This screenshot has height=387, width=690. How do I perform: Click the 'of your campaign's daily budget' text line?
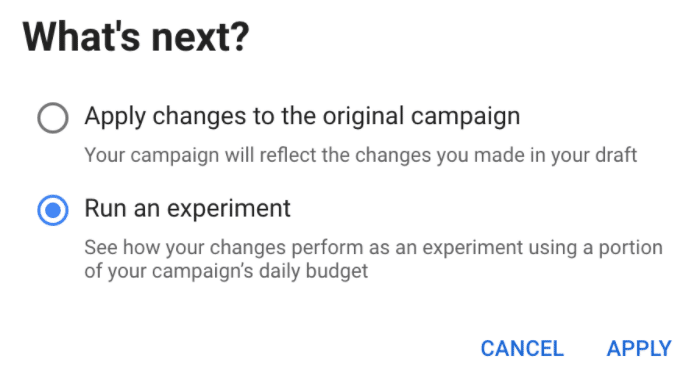coord(226,271)
